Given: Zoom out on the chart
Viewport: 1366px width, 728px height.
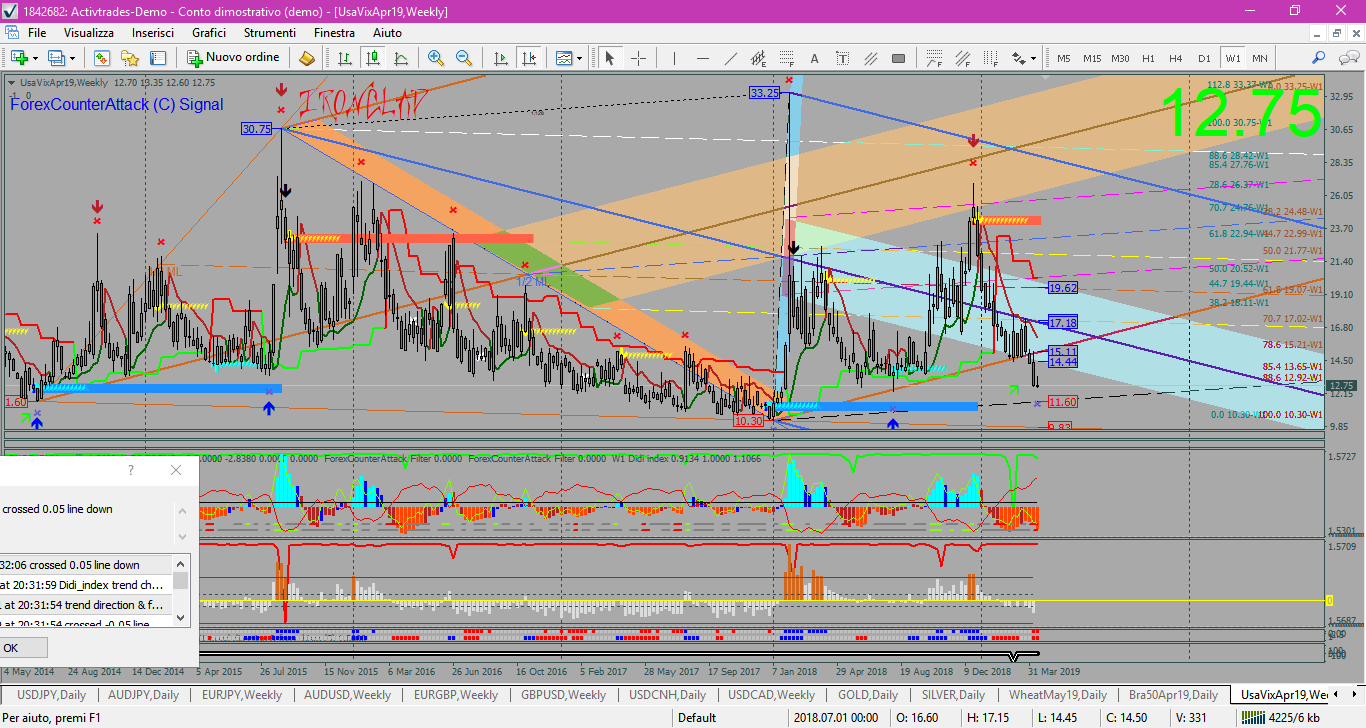Looking at the screenshot, I should pos(464,58).
